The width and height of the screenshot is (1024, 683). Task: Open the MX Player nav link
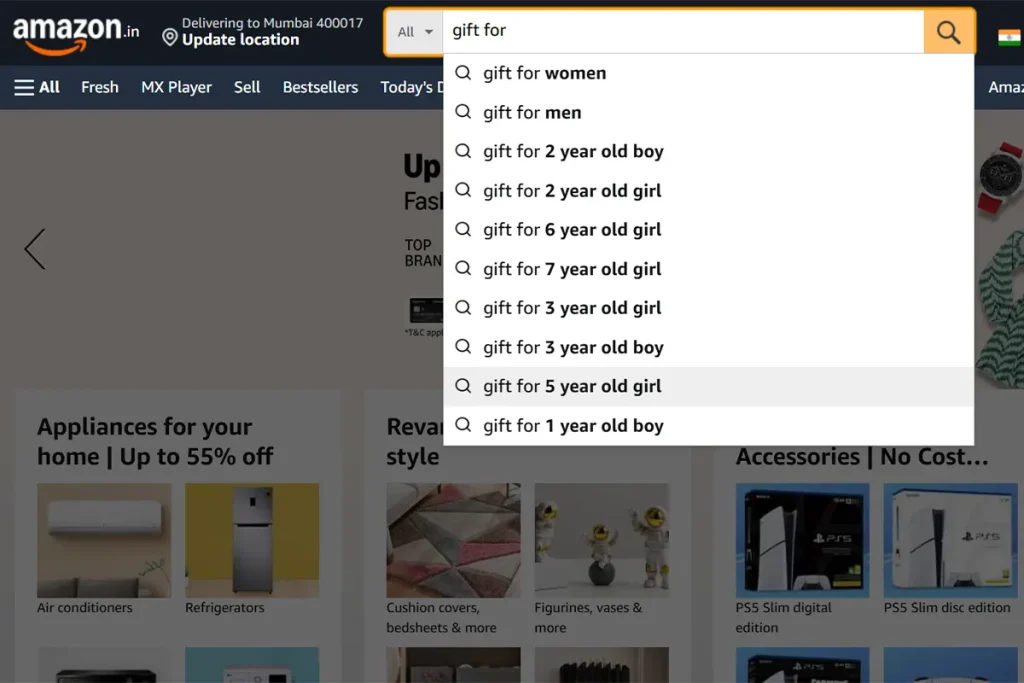[x=176, y=87]
